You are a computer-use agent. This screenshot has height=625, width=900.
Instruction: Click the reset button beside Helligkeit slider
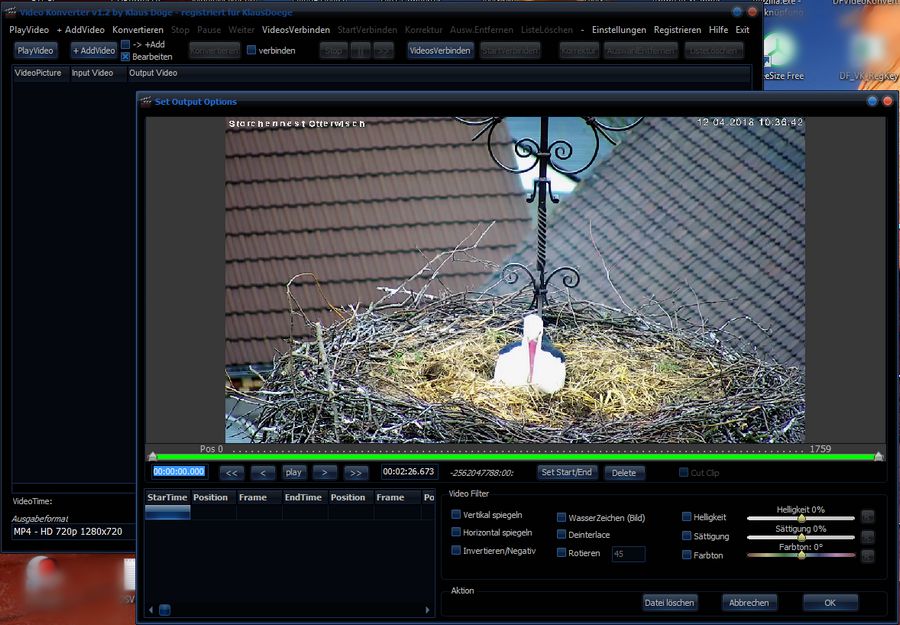(x=867, y=517)
